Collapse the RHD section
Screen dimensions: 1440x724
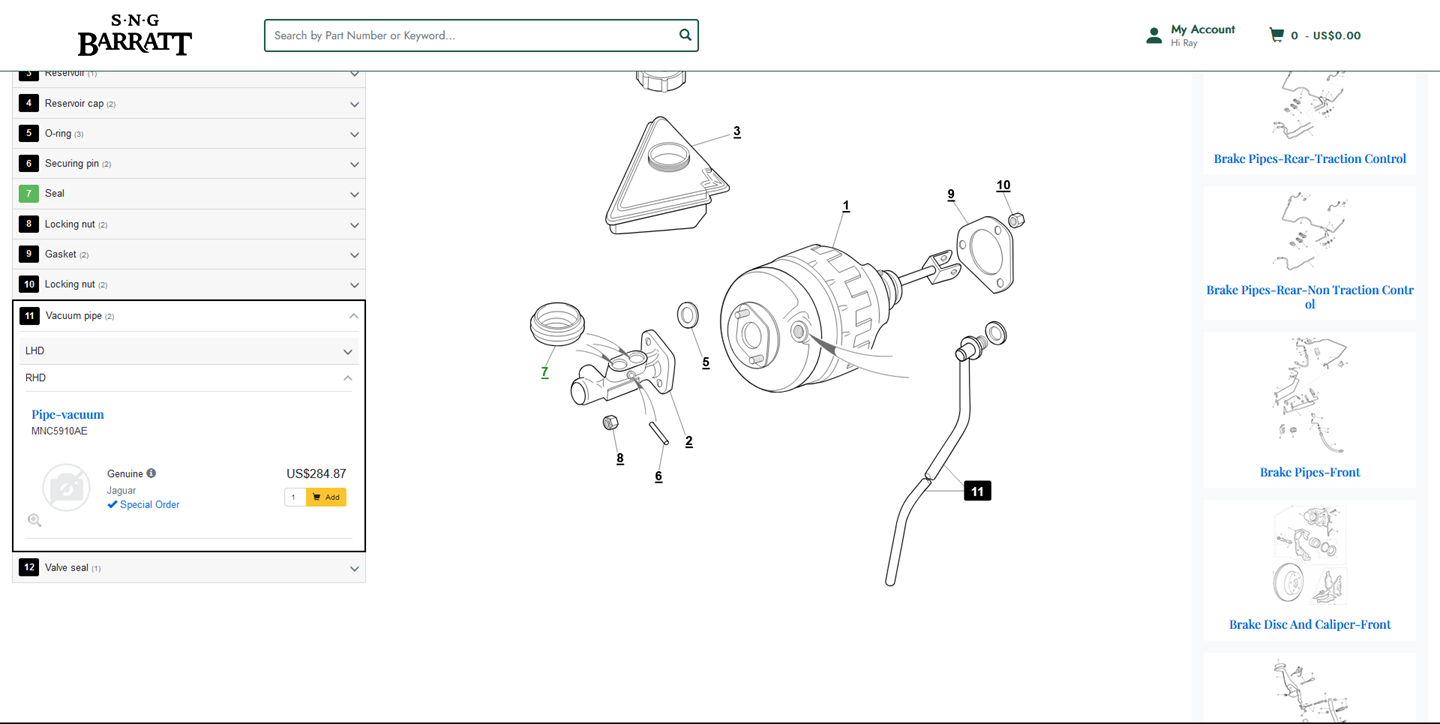pyautogui.click(x=348, y=378)
